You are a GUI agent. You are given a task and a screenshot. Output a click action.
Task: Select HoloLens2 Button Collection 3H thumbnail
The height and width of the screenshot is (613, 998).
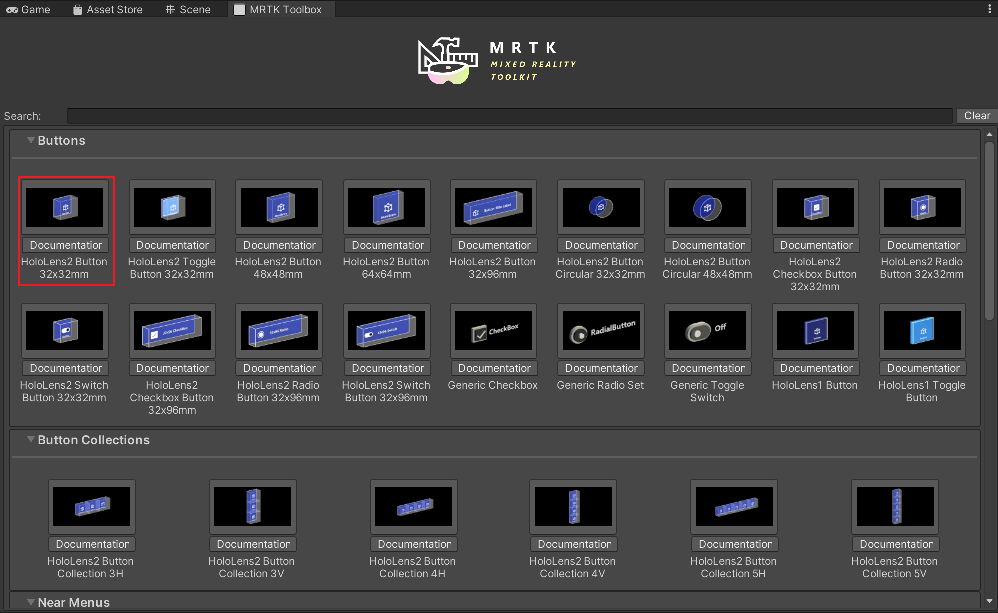click(x=92, y=507)
